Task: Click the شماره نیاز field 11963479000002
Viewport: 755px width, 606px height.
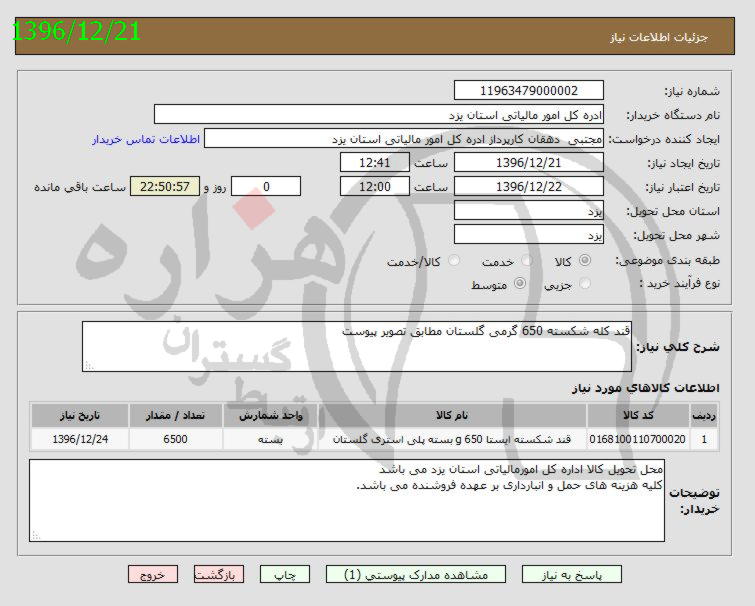Action: (x=529, y=90)
